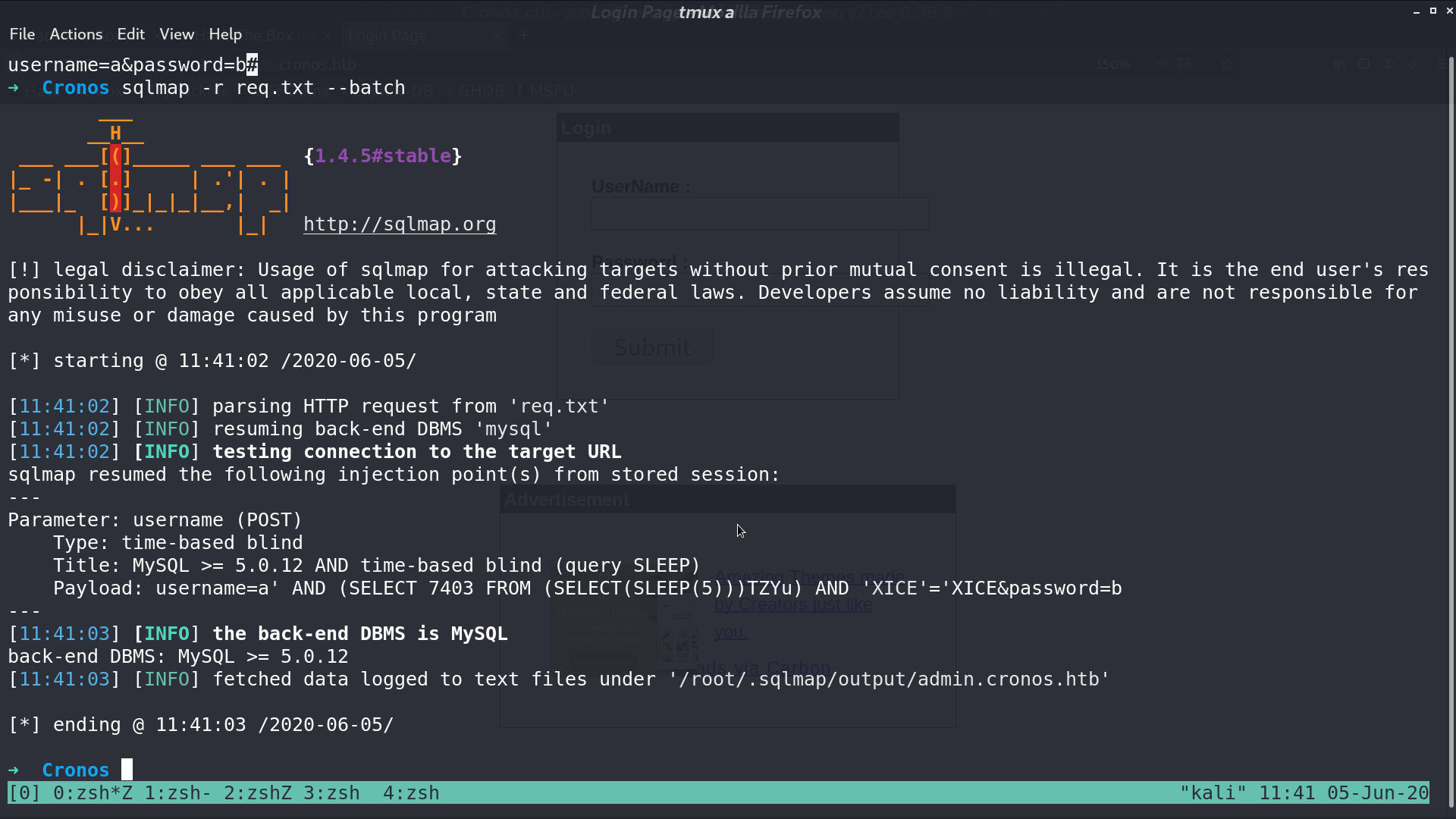Open the Edit menu

tap(130, 34)
